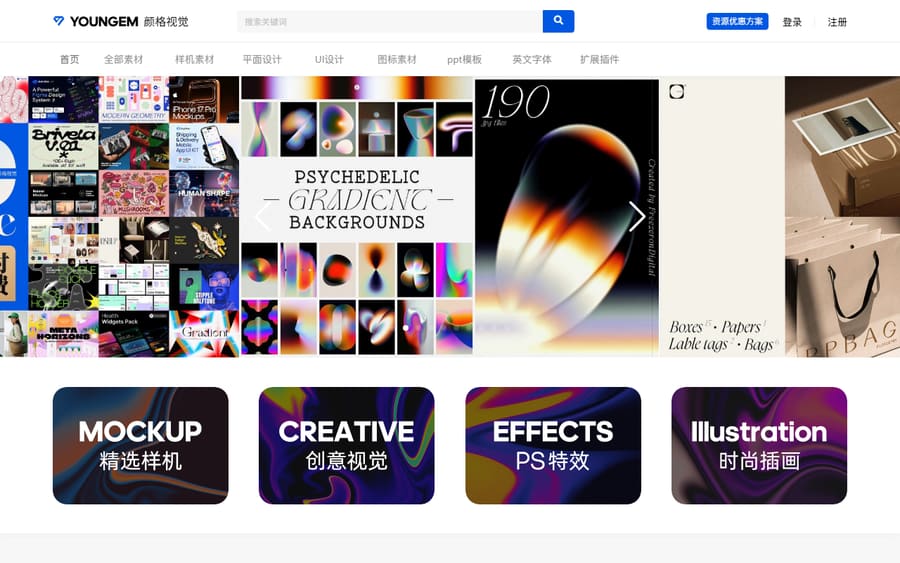Go to previous carousel slide arrow
900x563 pixels.
(x=263, y=216)
